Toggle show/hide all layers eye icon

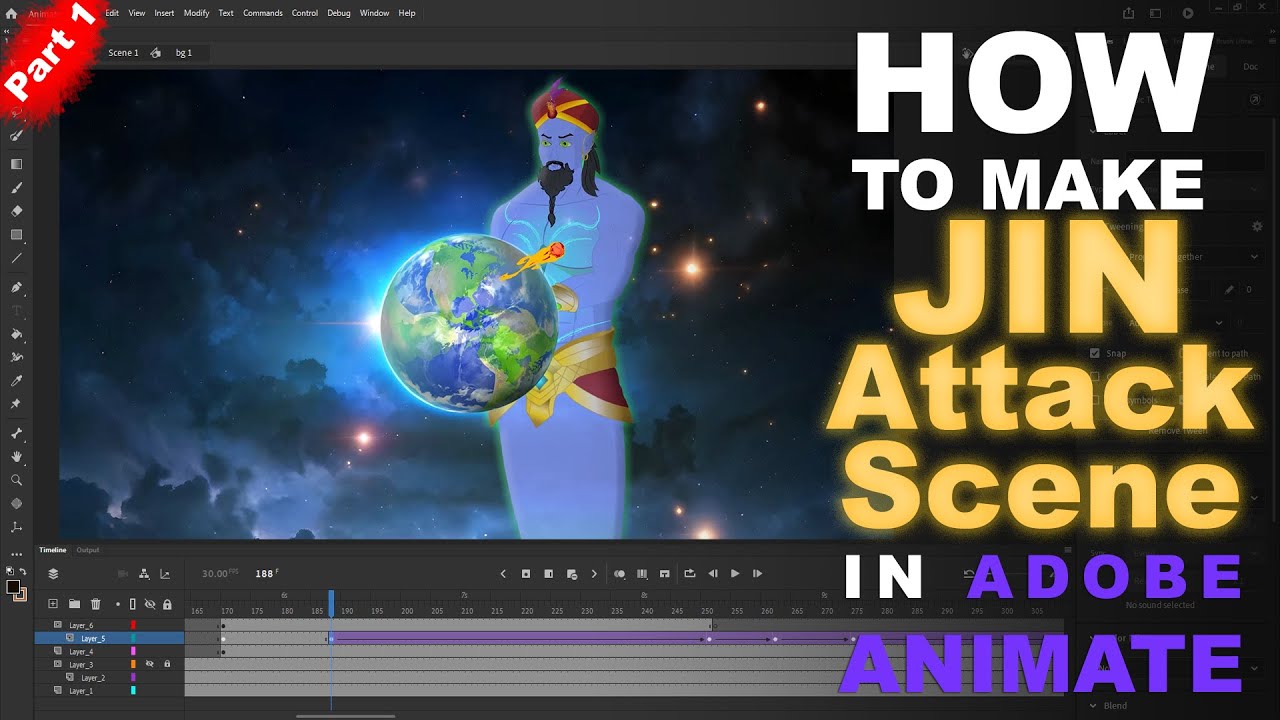(149, 604)
